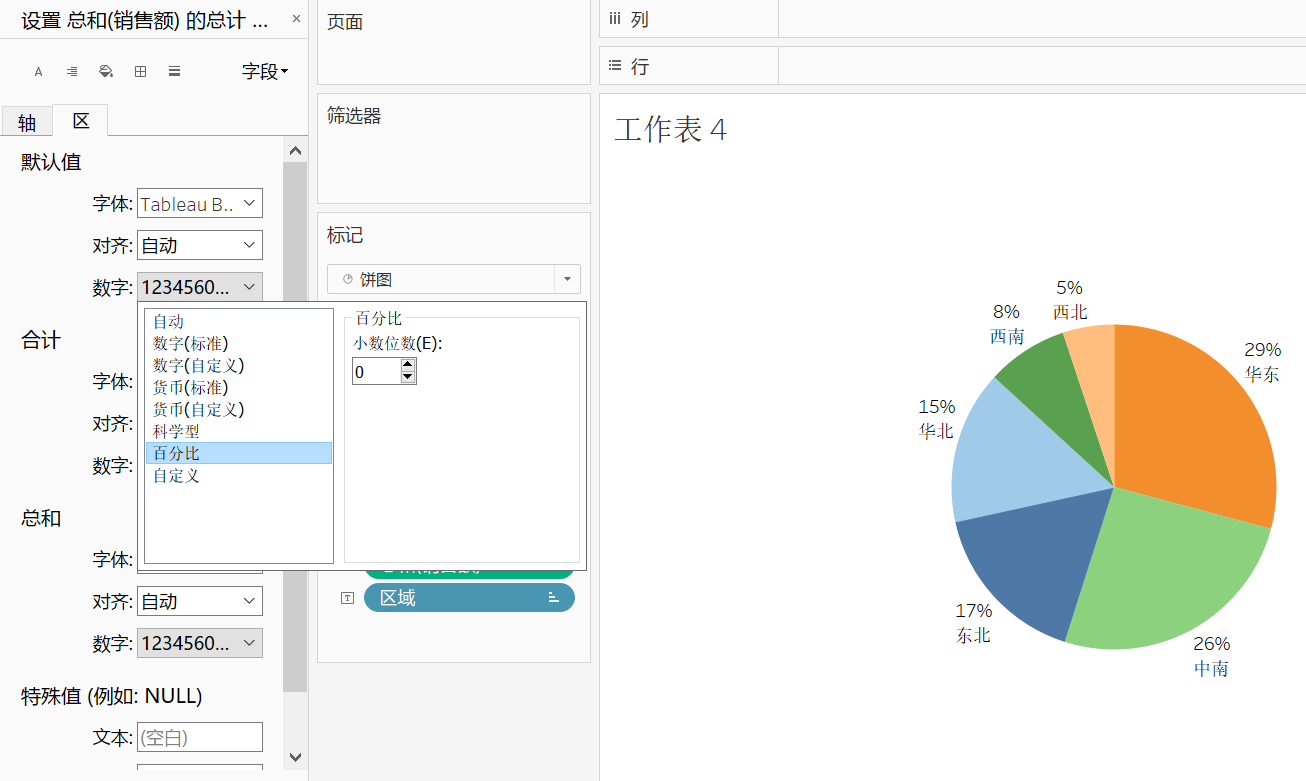
Task: Click the 特殊值 文本 field showing (空白)
Action: point(200,737)
